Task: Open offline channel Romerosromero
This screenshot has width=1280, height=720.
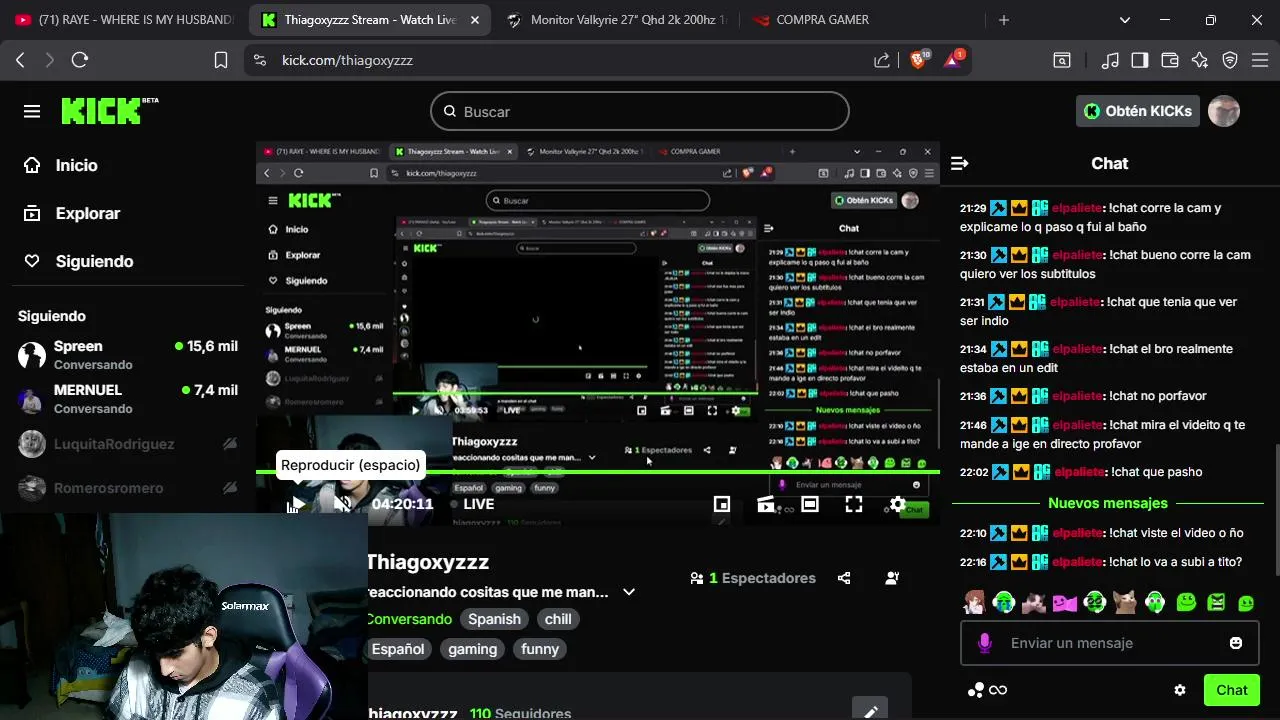Action: click(x=128, y=487)
